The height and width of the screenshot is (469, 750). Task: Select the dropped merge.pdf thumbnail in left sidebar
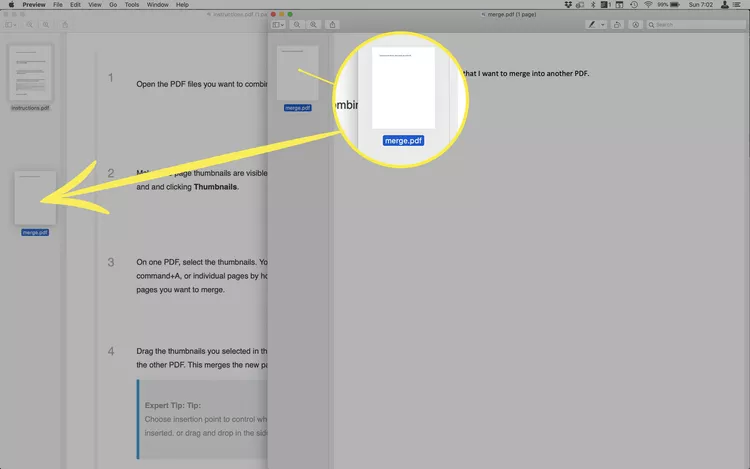[x=35, y=198]
